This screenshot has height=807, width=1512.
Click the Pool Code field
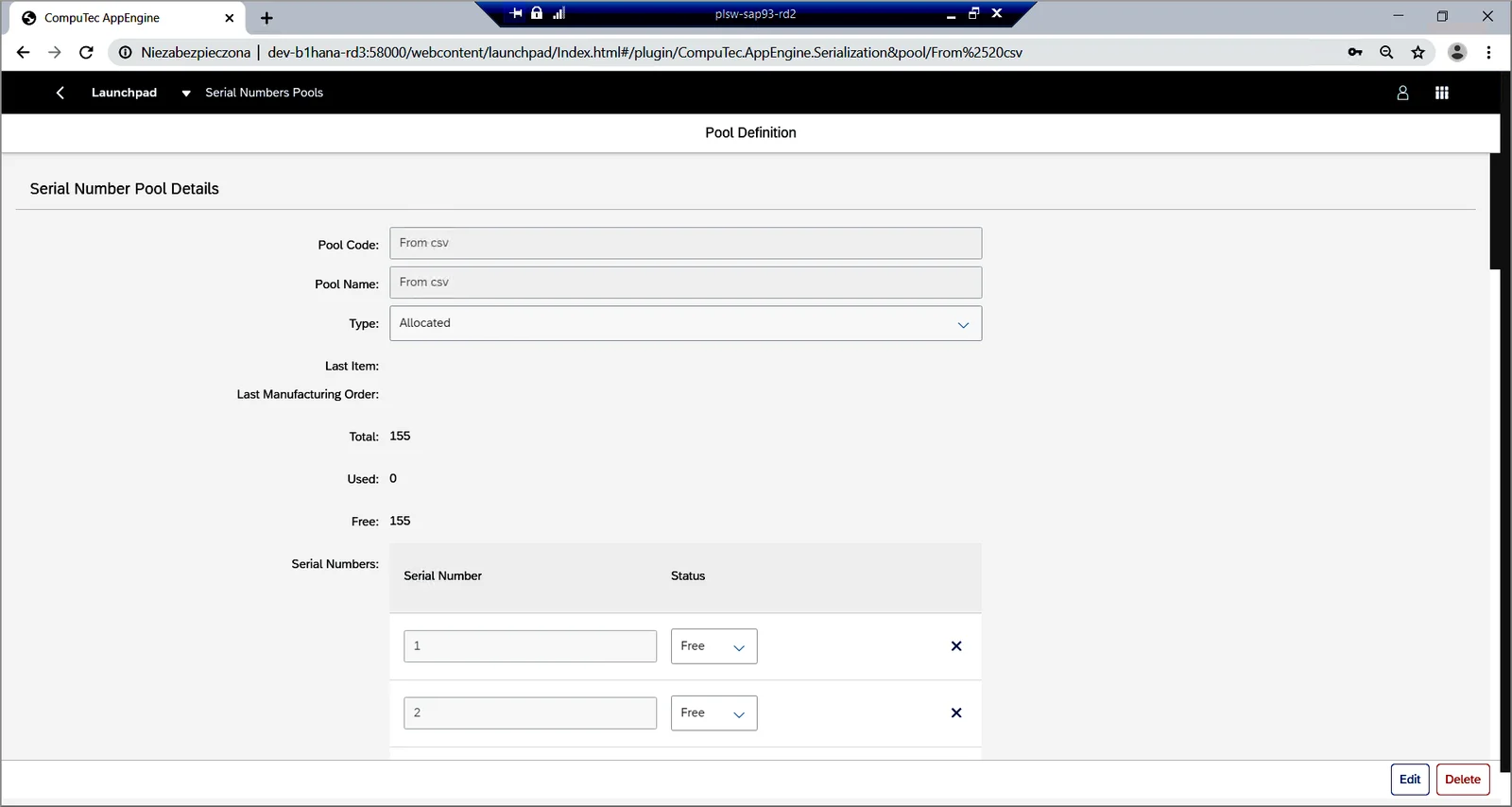click(x=686, y=243)
